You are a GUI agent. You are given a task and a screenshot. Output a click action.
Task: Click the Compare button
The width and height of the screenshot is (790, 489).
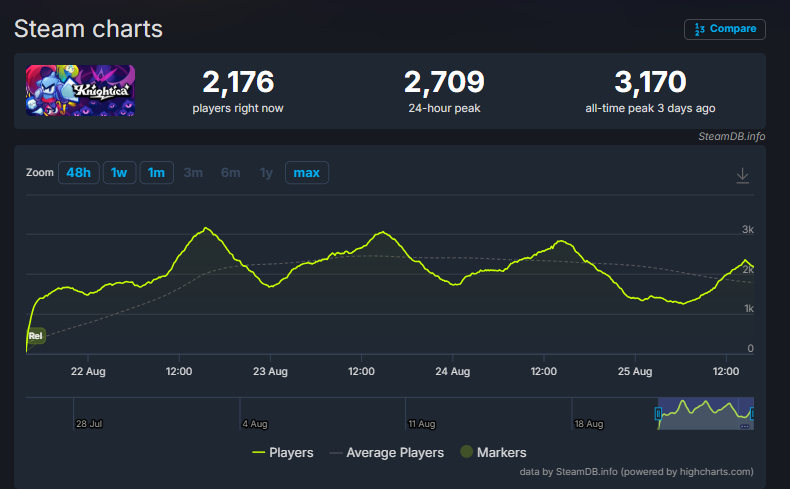click(725, 29)
